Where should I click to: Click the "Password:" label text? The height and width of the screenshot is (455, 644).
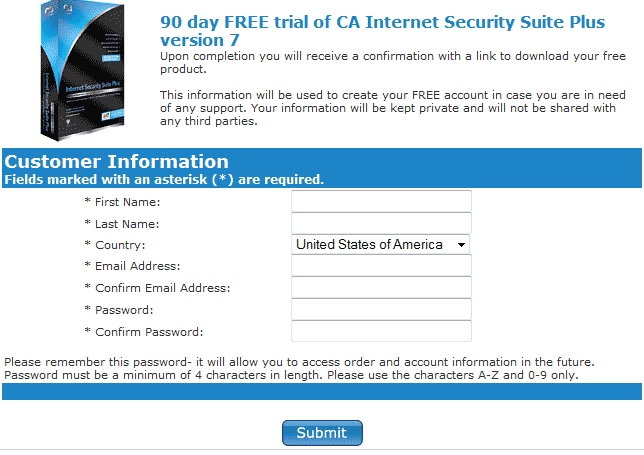(x=124, y=310)
